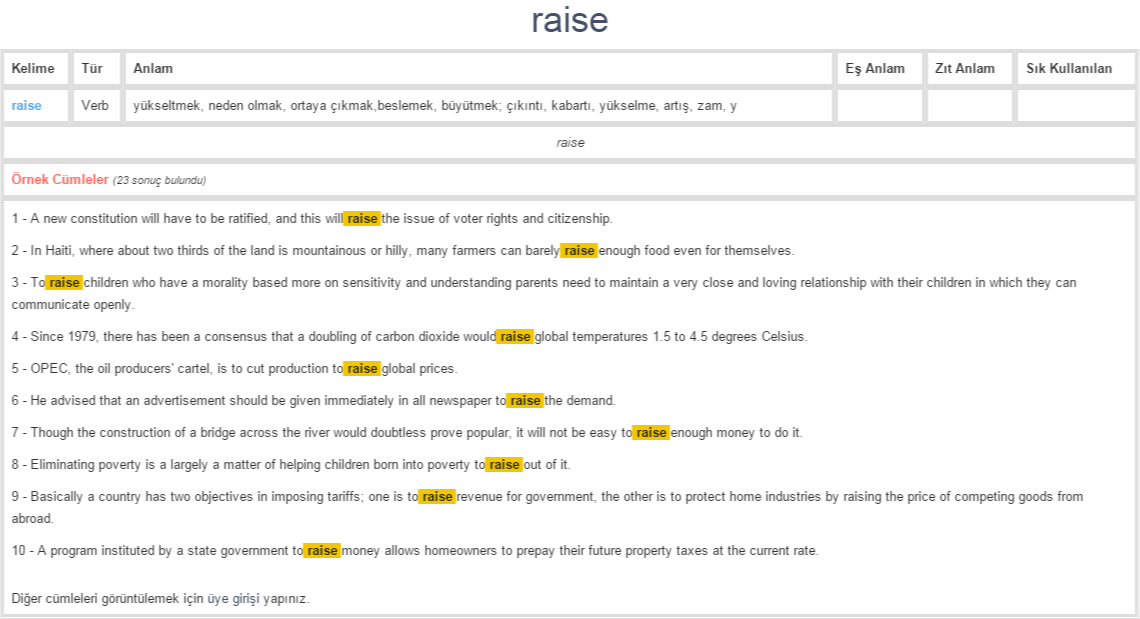Click highlighted "raise" in the Haiti sentence
This screenshot has height=619, width=1140.
[579, 251]
